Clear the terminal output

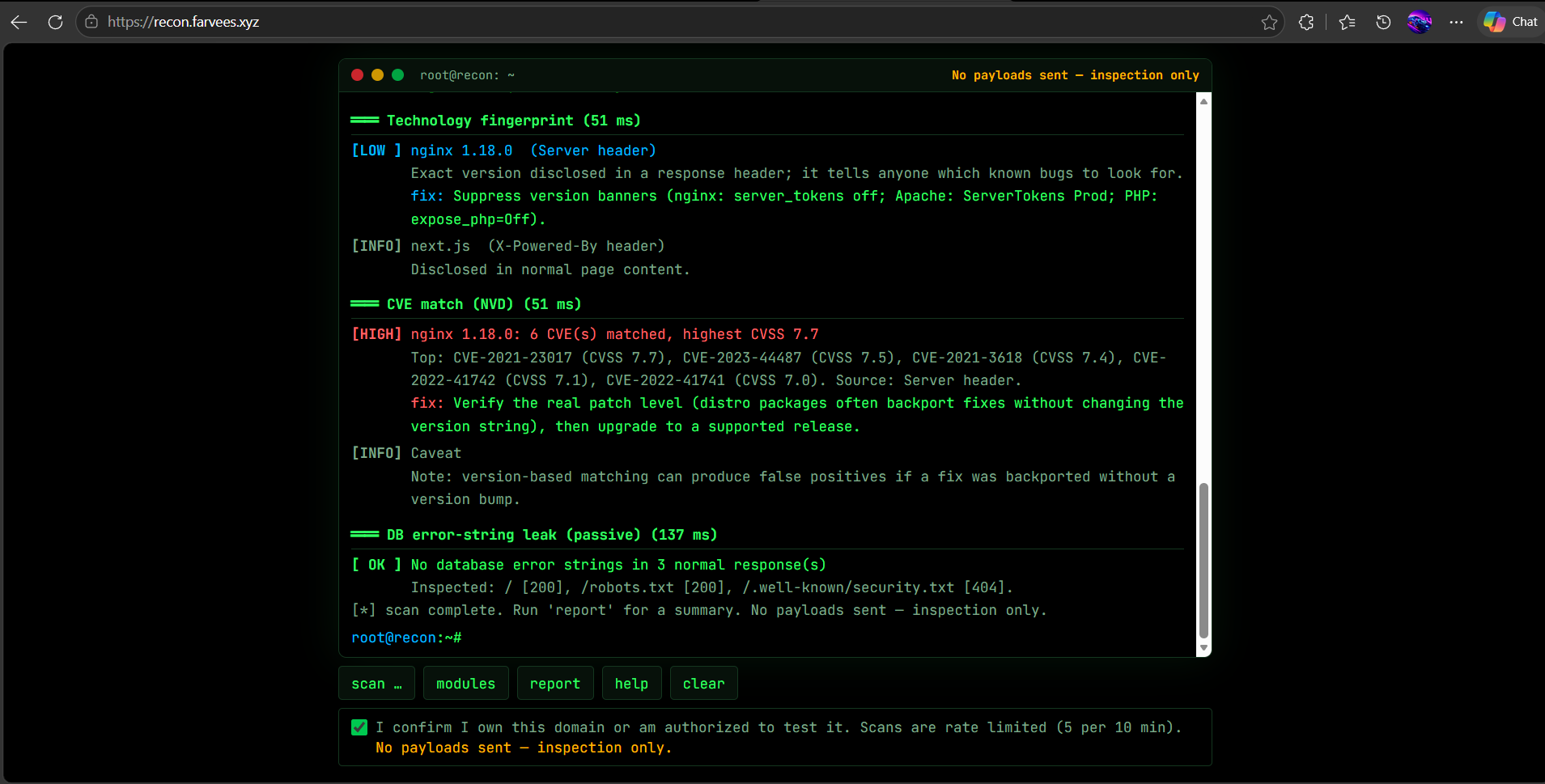tap(703, 684)
